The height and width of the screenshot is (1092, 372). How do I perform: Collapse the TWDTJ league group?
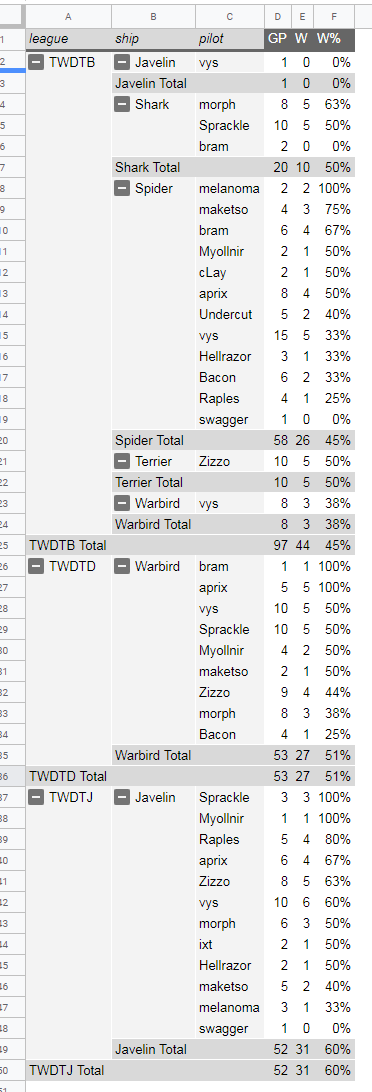click(37, 797)
